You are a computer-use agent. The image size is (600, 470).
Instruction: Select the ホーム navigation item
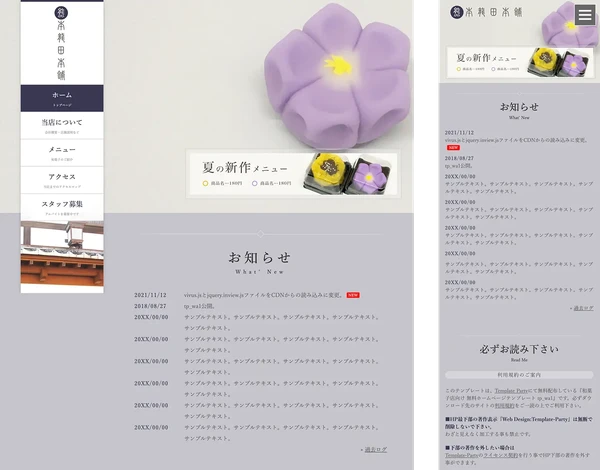coord(62,98)
